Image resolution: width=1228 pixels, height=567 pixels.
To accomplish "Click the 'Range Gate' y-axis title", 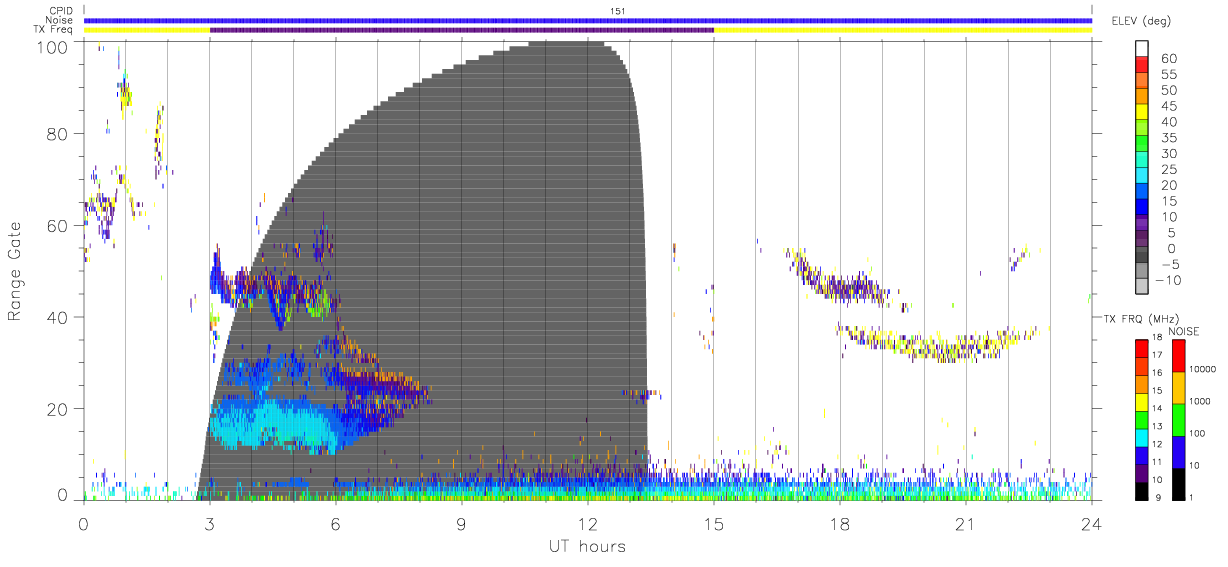I will click(17, 271).
